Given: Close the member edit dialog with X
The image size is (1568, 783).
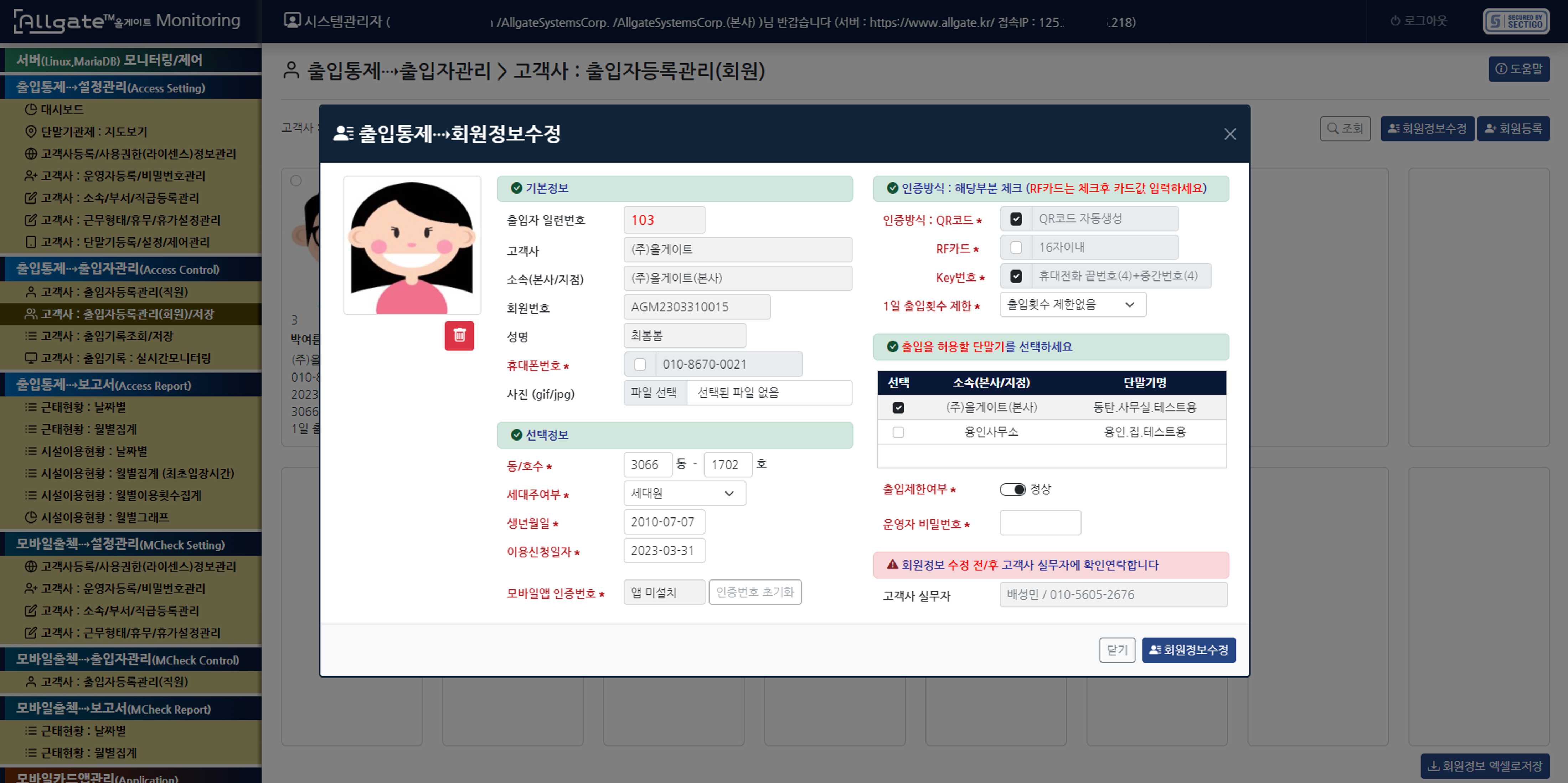Looking at the screenshot, I should coord(1229,134).
